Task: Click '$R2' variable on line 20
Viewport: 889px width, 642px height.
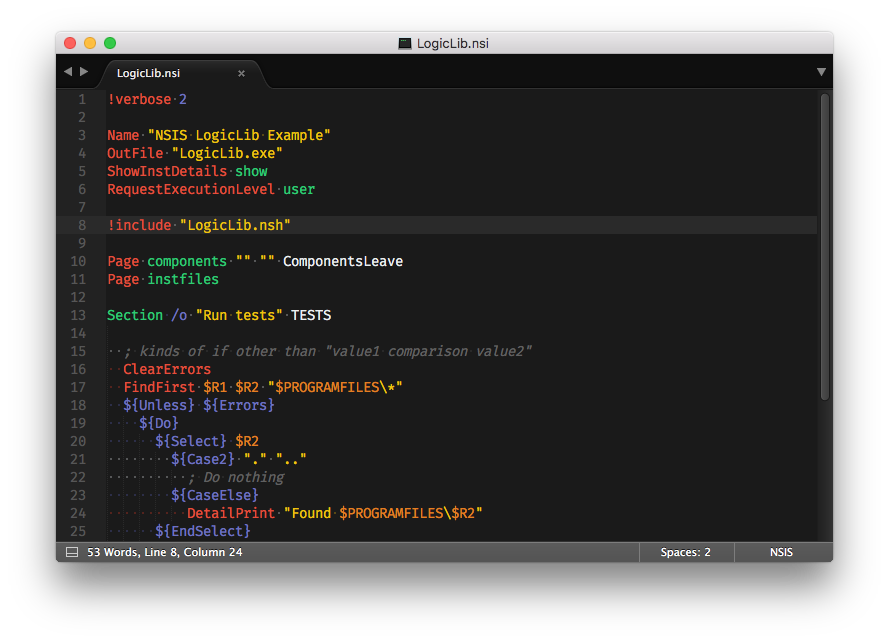Action: click(x=247, y=441)
